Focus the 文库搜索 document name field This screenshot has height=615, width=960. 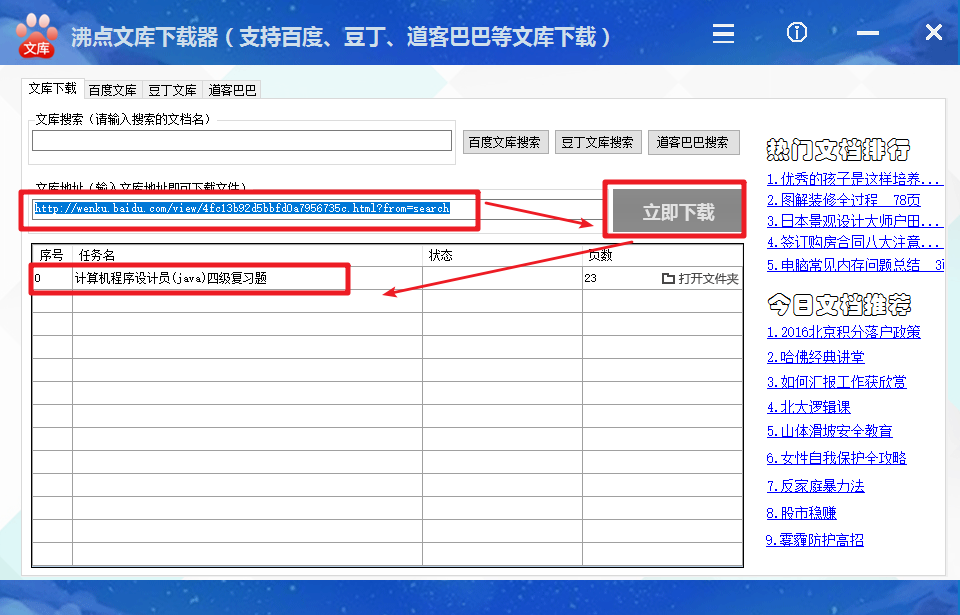coord(242,141)
